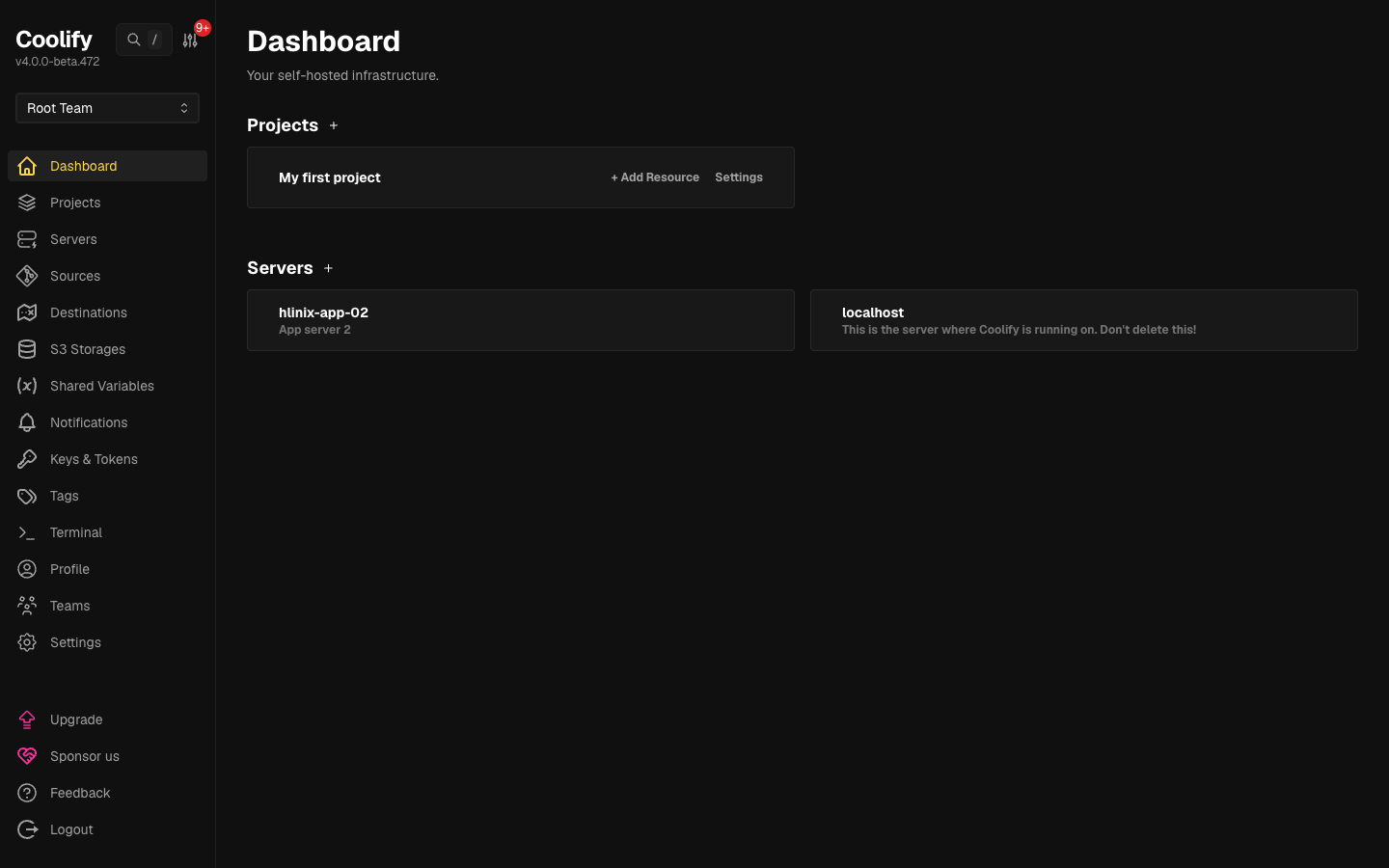Open the localhost server card
1389x868 pixels.
coord(1084,320)
